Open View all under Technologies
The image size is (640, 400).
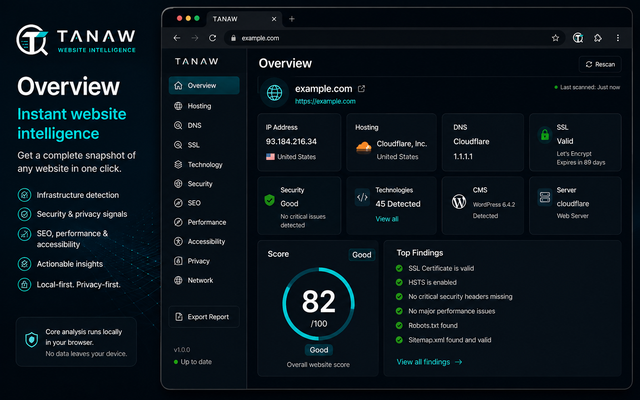point(387,219)
